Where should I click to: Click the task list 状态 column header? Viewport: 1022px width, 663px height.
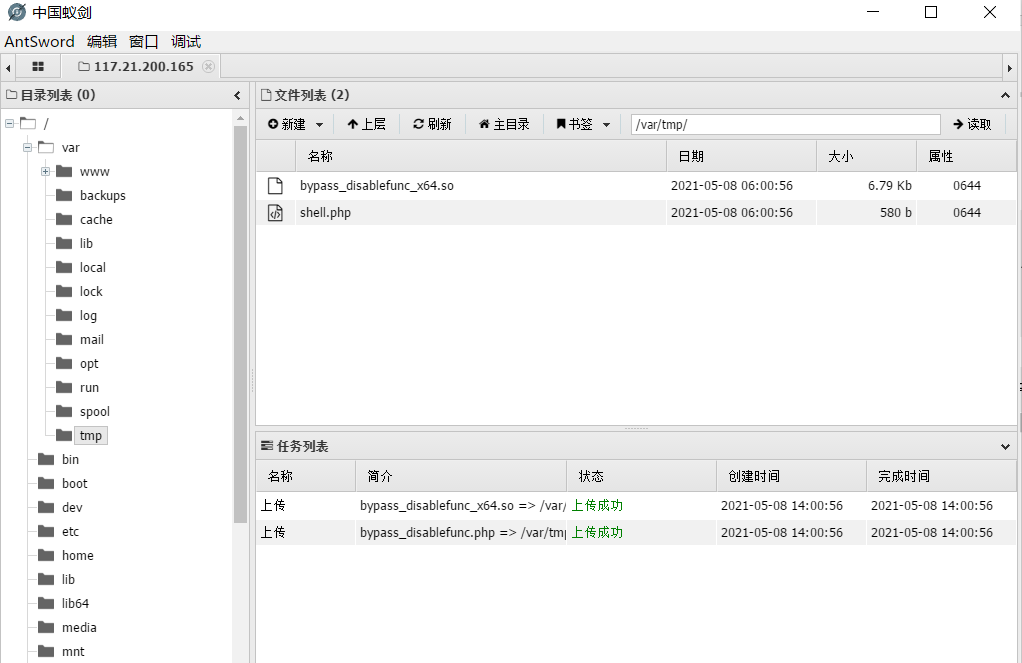click(x=641, y=477)
